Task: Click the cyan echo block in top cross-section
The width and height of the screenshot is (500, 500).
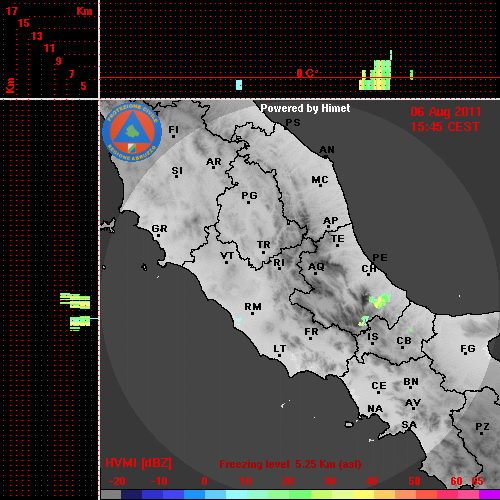Action: [239, 85]
